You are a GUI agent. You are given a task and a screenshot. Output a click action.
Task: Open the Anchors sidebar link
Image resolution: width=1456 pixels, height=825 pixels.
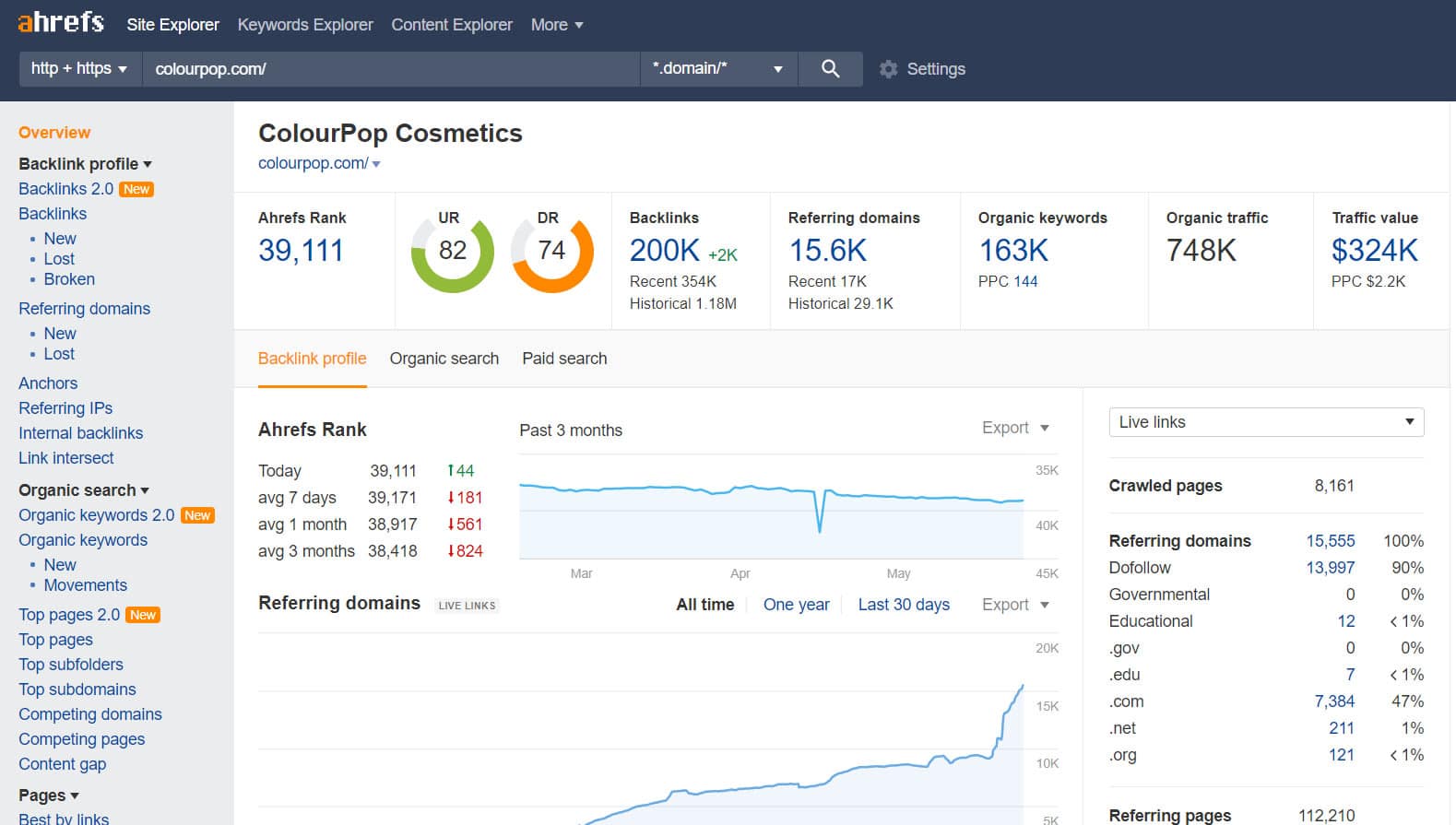pos(48,383)
